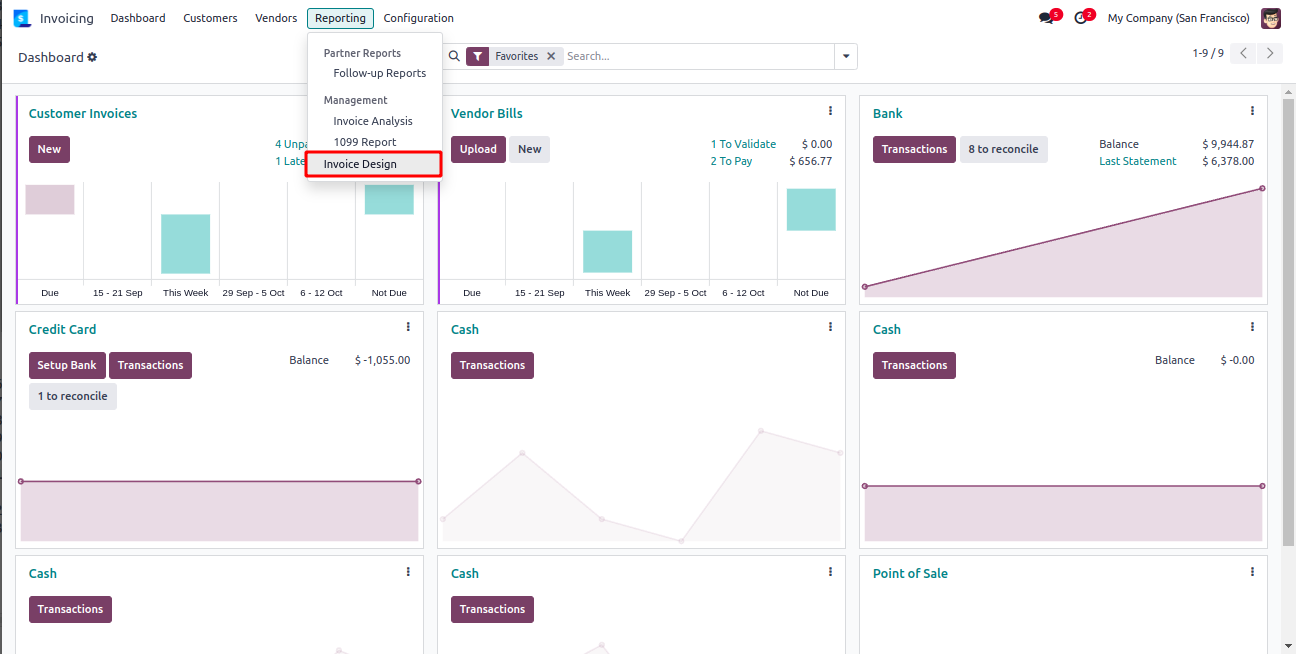This screenshot has height=654, width=1296.
Task: Open the My Company (San Francisco) switcher
Action: [1178, 18]
